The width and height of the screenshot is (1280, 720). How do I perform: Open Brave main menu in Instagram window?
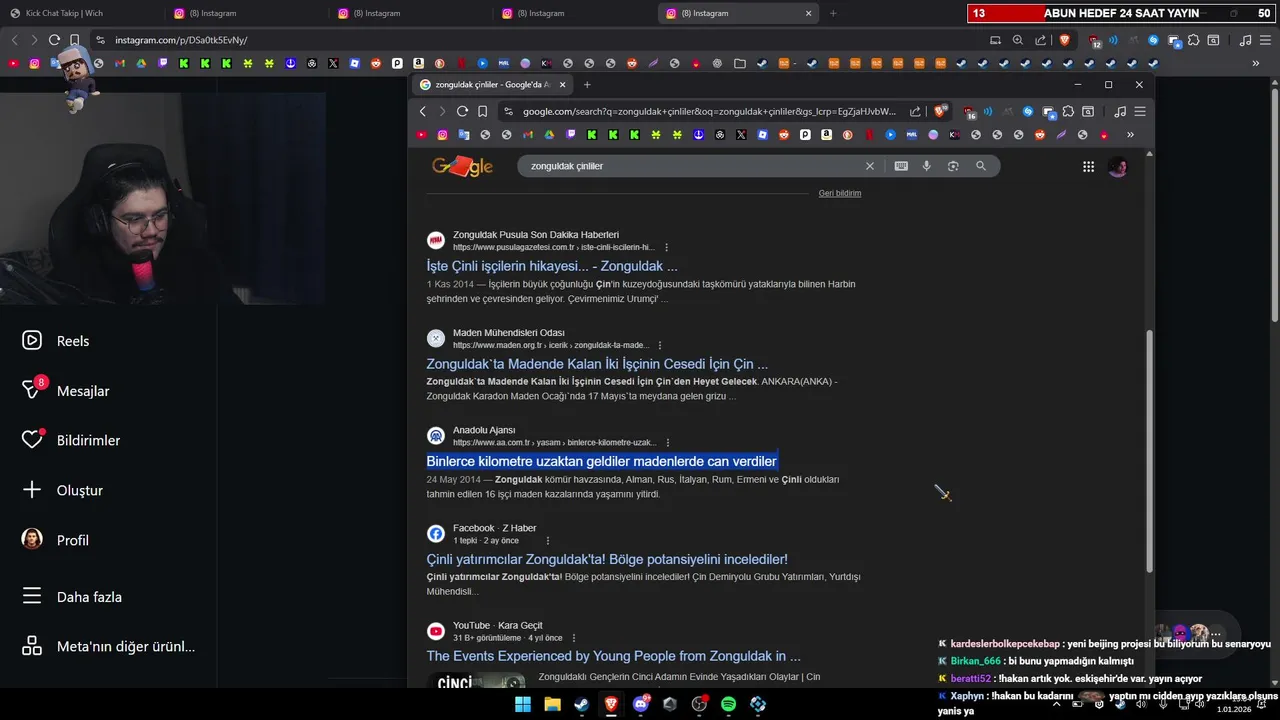[1265, 40]
